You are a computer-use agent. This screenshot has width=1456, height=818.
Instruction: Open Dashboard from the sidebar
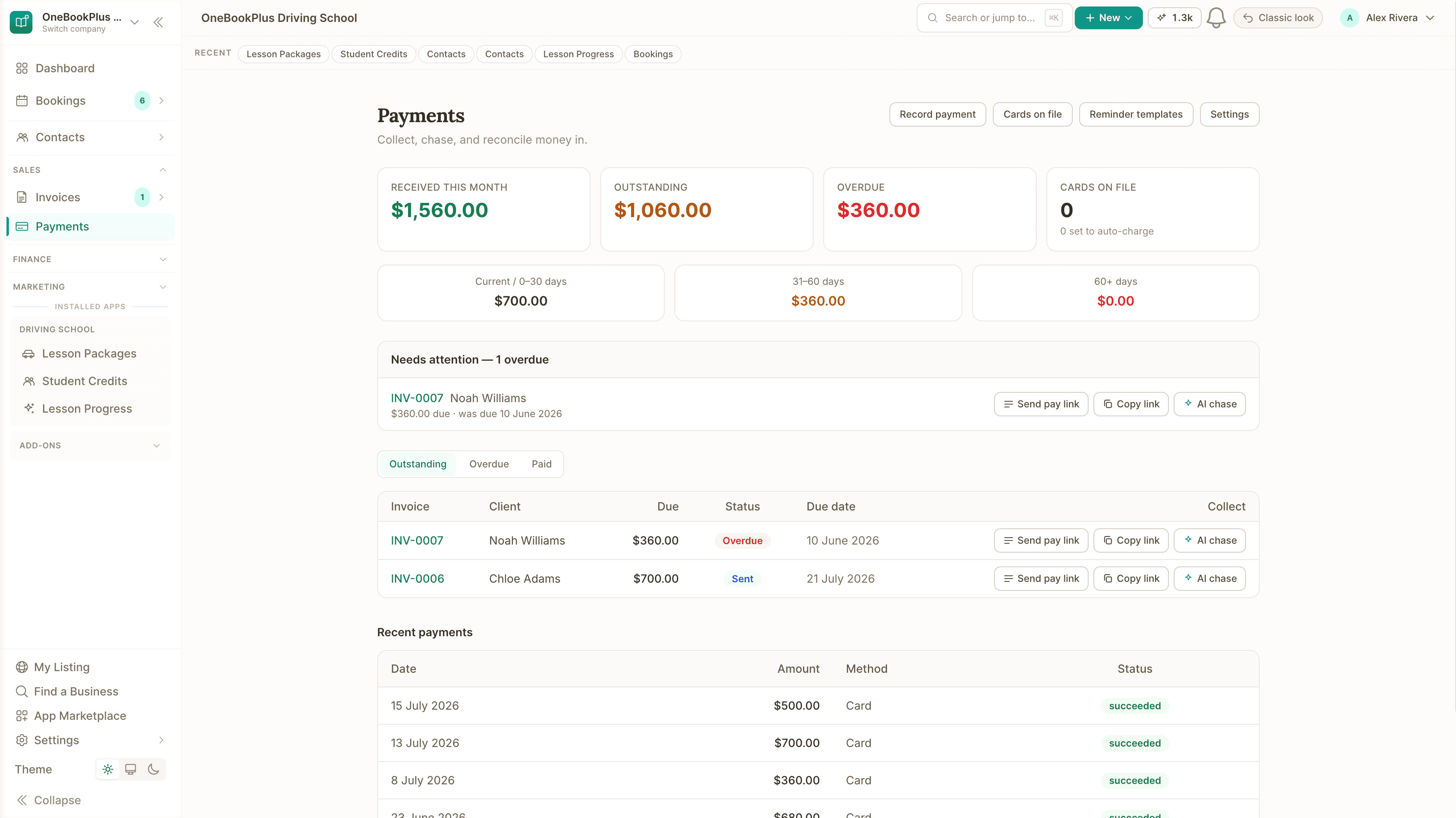click(90, 69)
